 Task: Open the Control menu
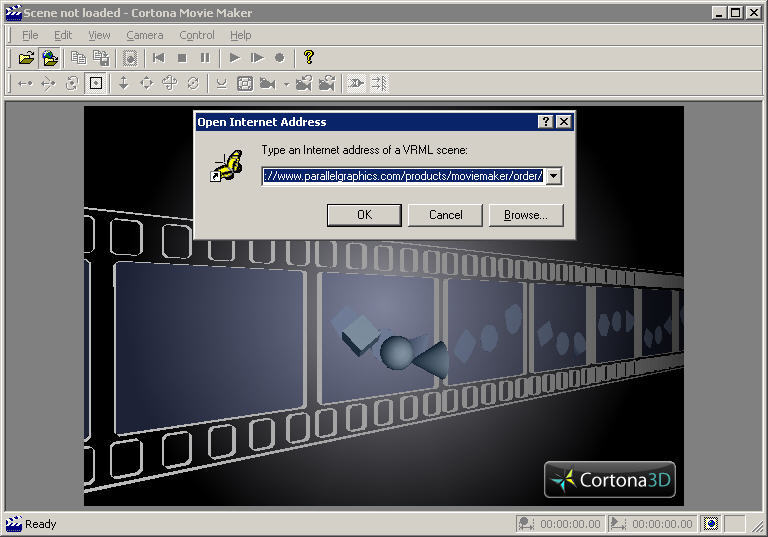point(197,35)
